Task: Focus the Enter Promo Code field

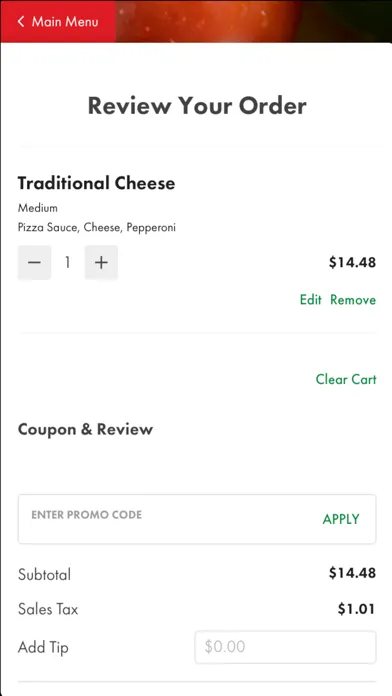Action: coord(169,519)
